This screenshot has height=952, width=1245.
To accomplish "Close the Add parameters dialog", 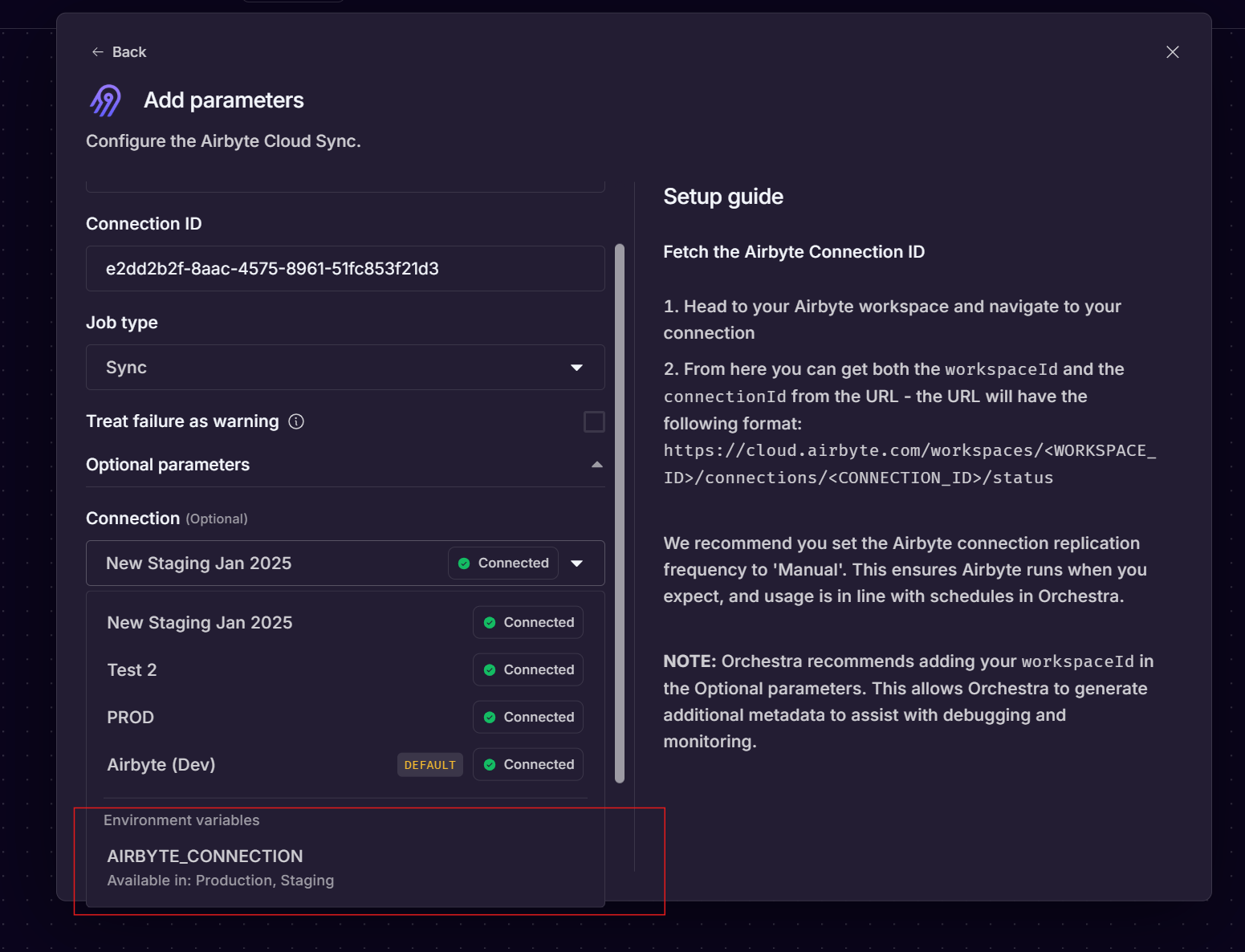I will (1172, 52).
